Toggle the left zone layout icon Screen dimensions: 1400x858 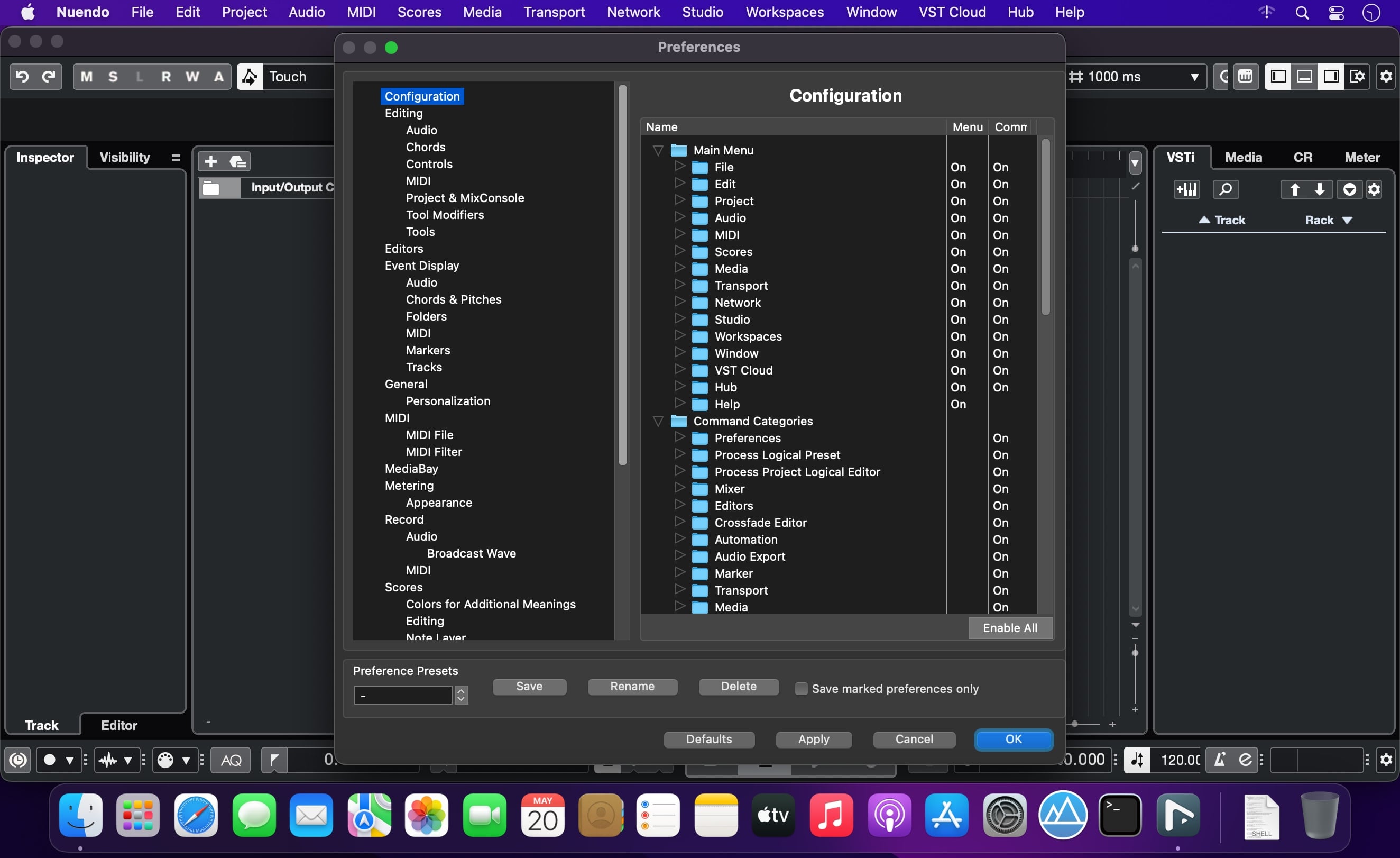(x=1278, y=77)
